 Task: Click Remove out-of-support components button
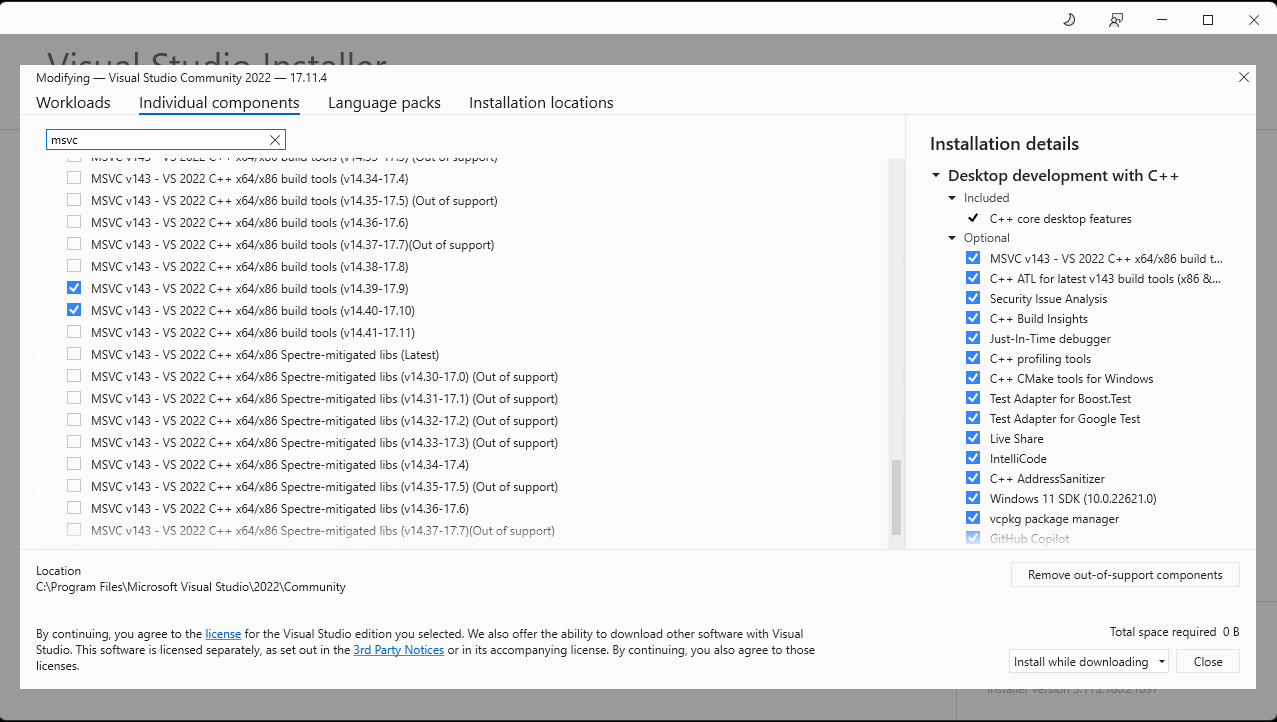tap(1125, 575)
